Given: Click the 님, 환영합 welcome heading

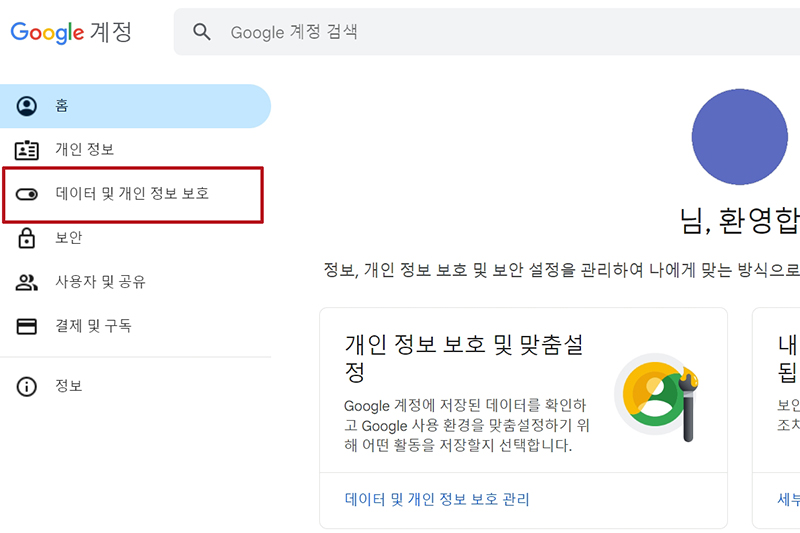Looking at the screenshot, I should tap(739, 221).
